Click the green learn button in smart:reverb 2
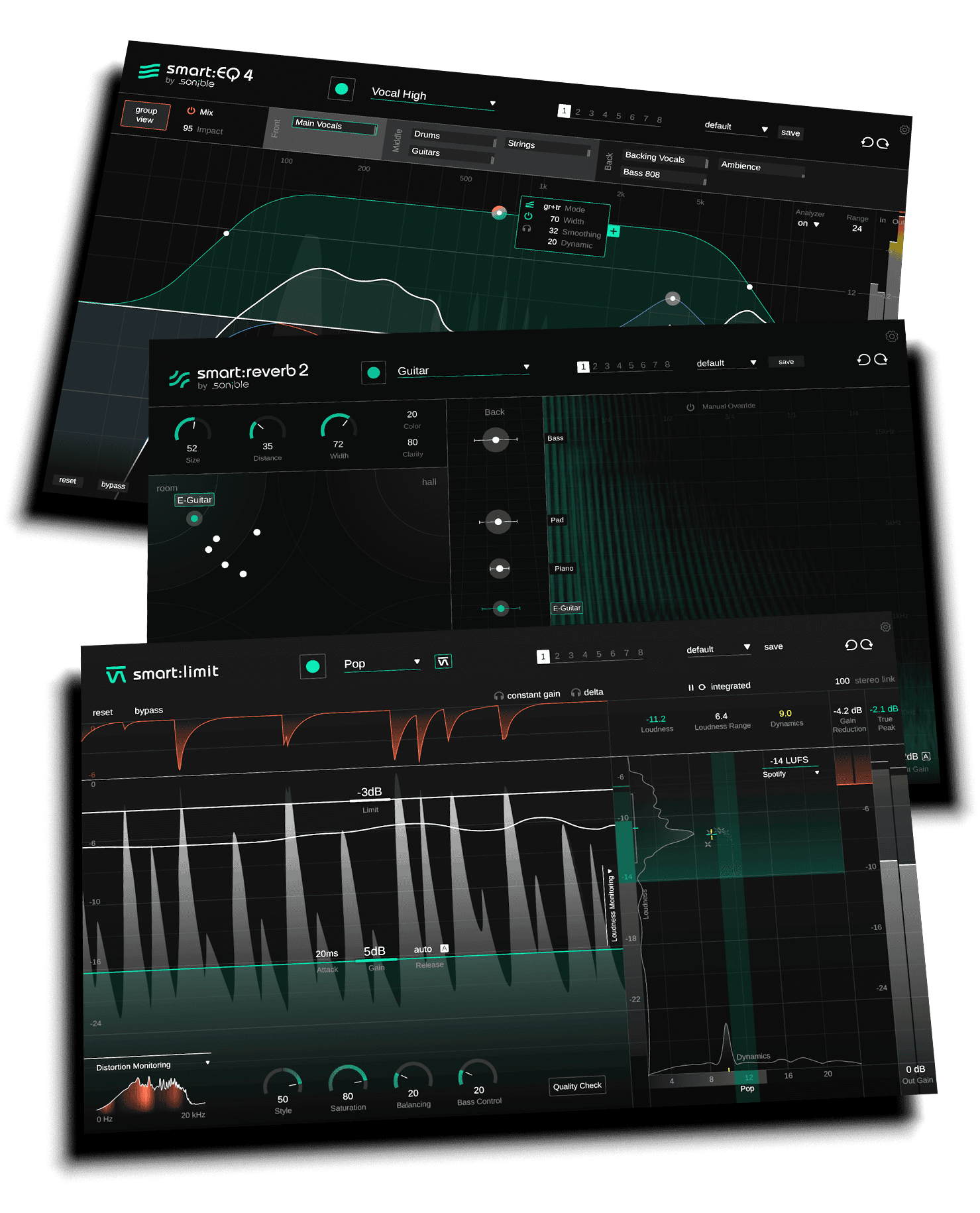This screenshot has width=980, height=1213. click(x=374, y=373)
